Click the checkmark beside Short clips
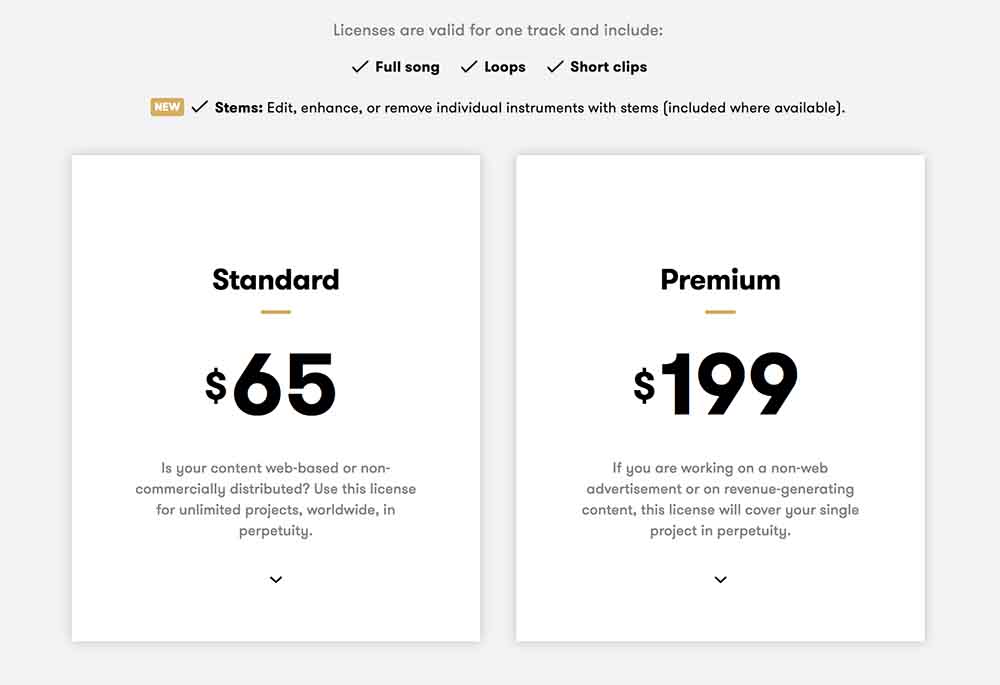 [555, 67]
